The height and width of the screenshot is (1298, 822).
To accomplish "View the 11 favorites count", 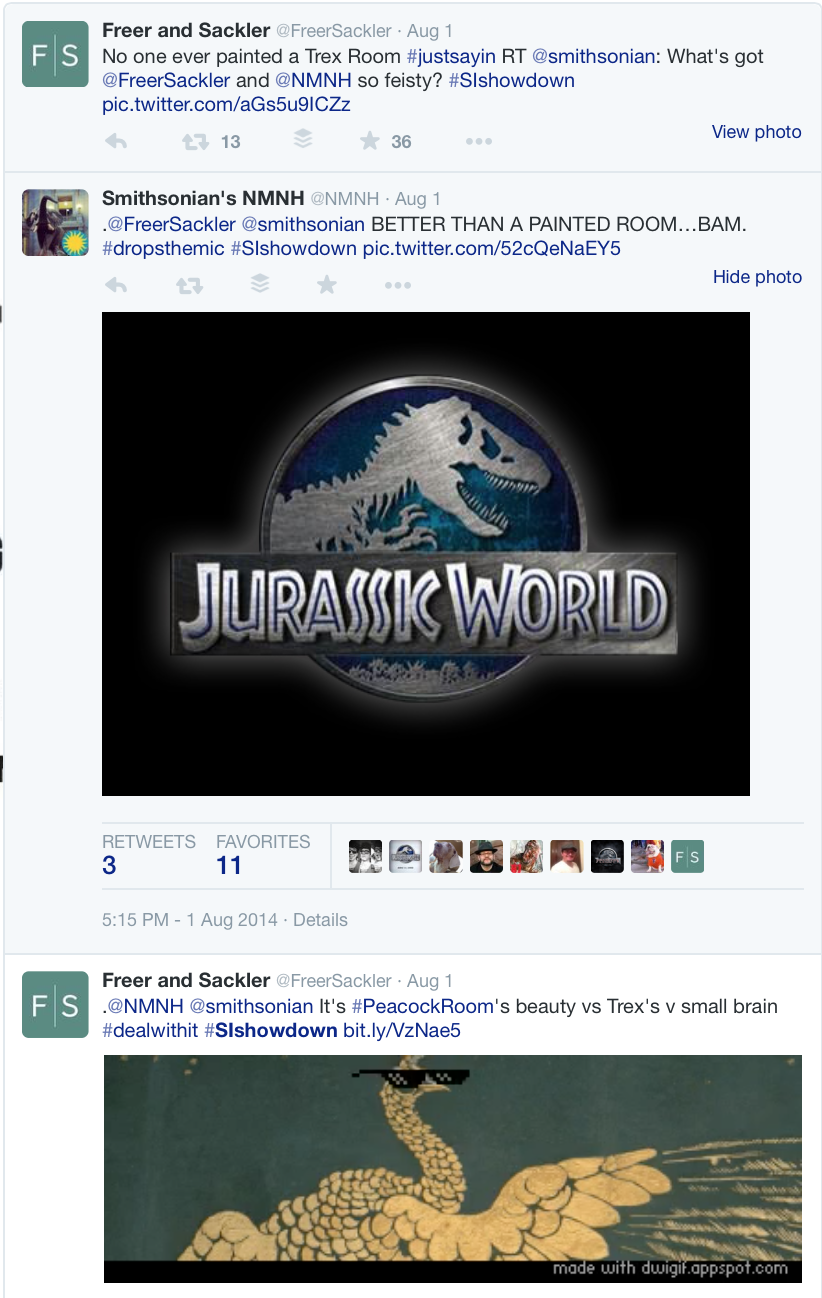I will click(x=229, y=866).
